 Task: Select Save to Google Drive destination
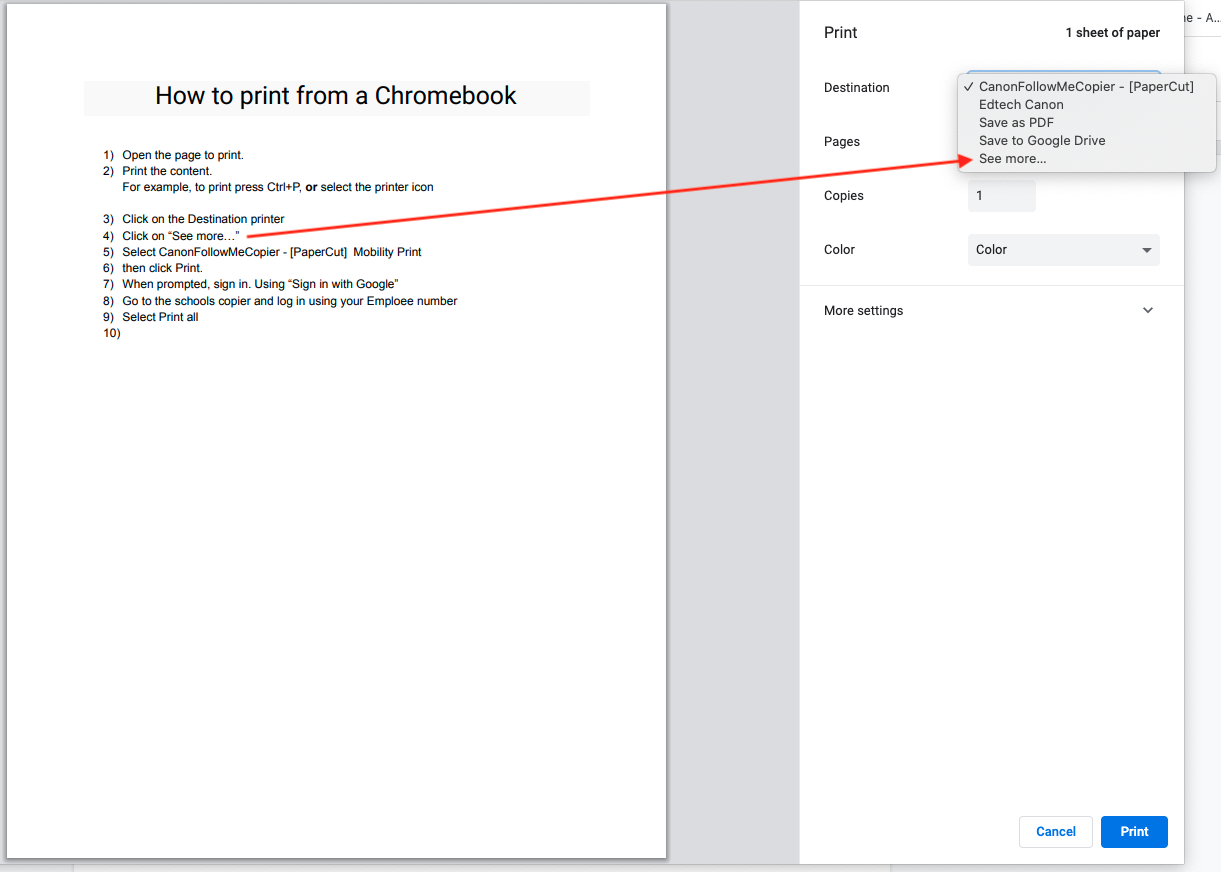[x=1042, y=141]
